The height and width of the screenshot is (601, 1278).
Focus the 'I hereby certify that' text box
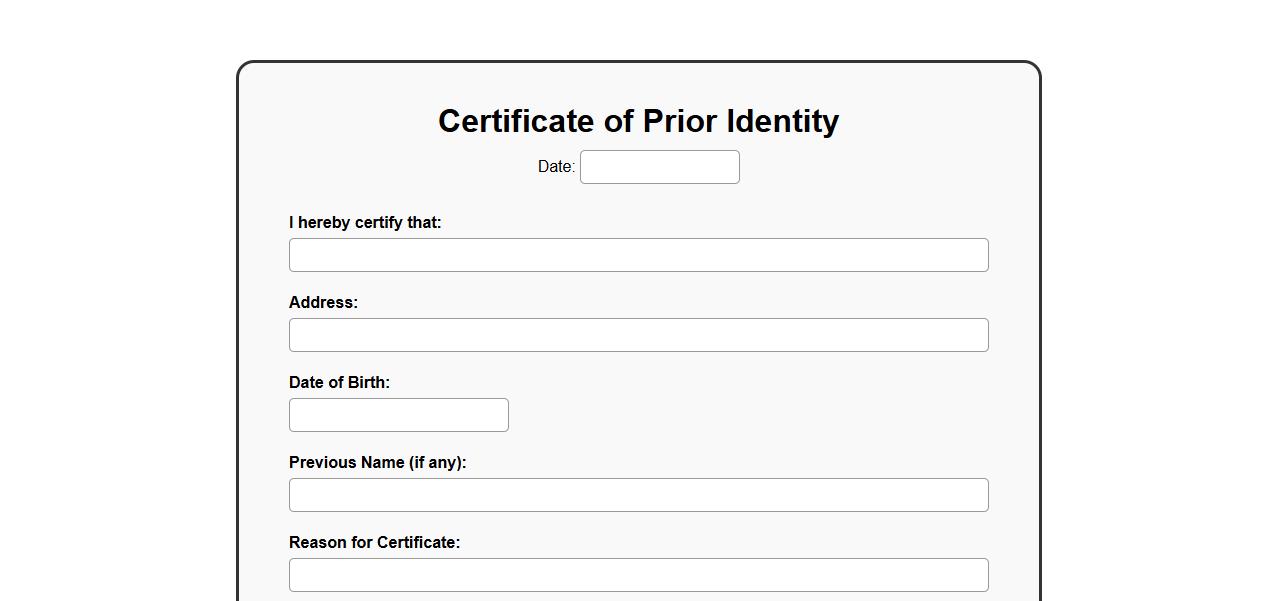[x=638, y=255]
